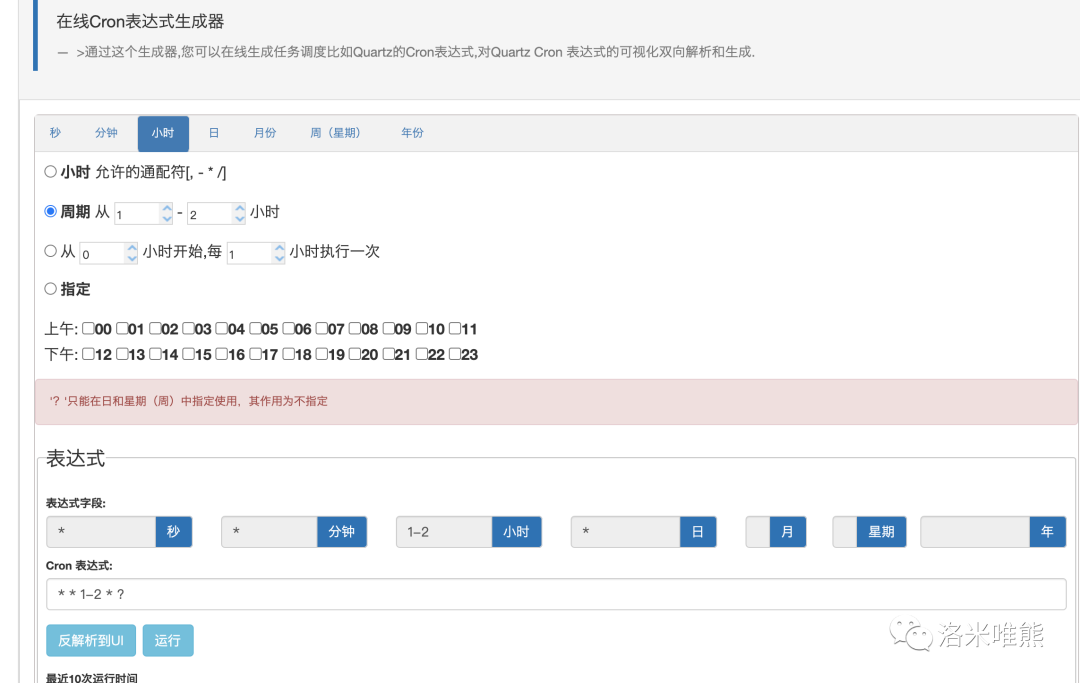Click the 小时 expression field showing 1-2
This screenshot has width=1080, height=683.
[444, 532]
